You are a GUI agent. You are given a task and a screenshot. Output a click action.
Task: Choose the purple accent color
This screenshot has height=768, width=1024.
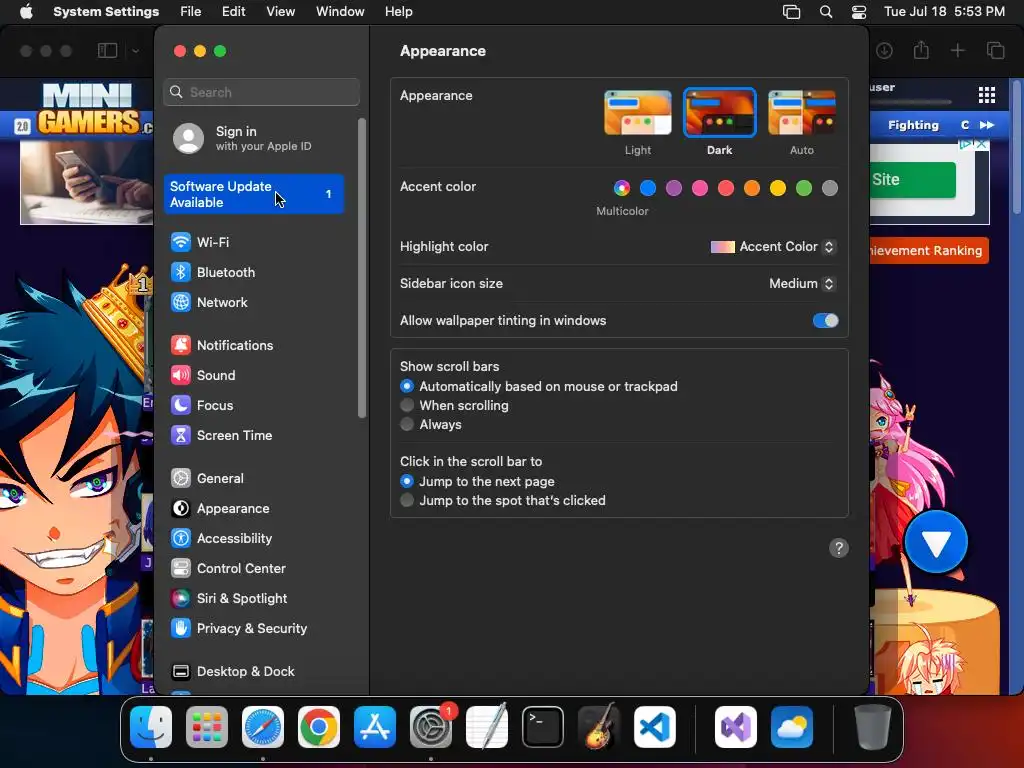(x=674, y=188)
